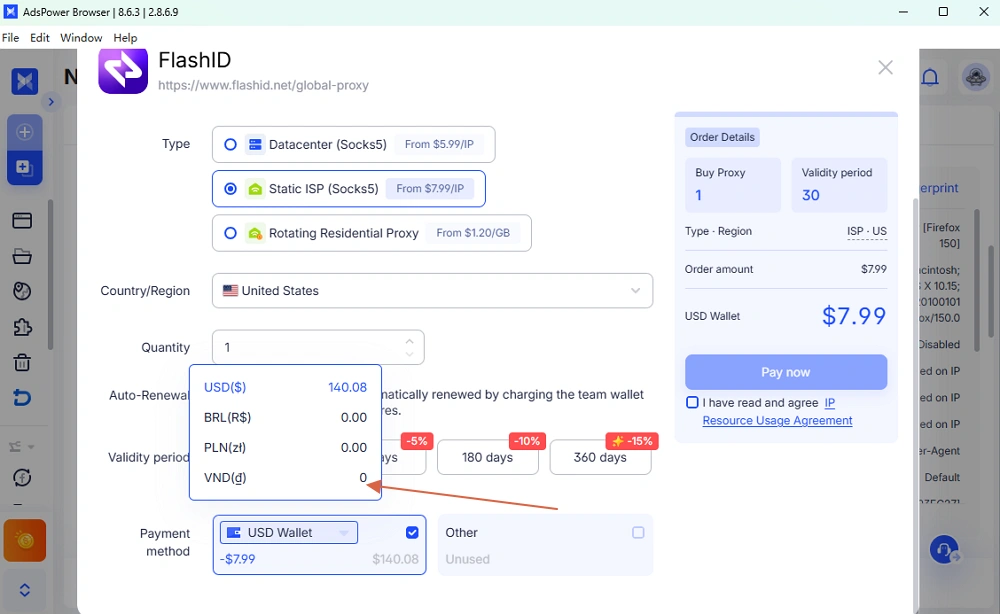Viewport: 1000px width, 614px height.
Task: Click the From $5.99/IP price tag
Action: pos(439,145)
